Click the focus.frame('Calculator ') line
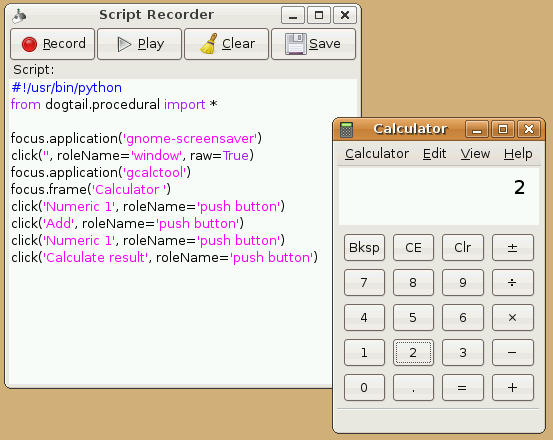Screen dimensions: 553x440 point(91,190)
